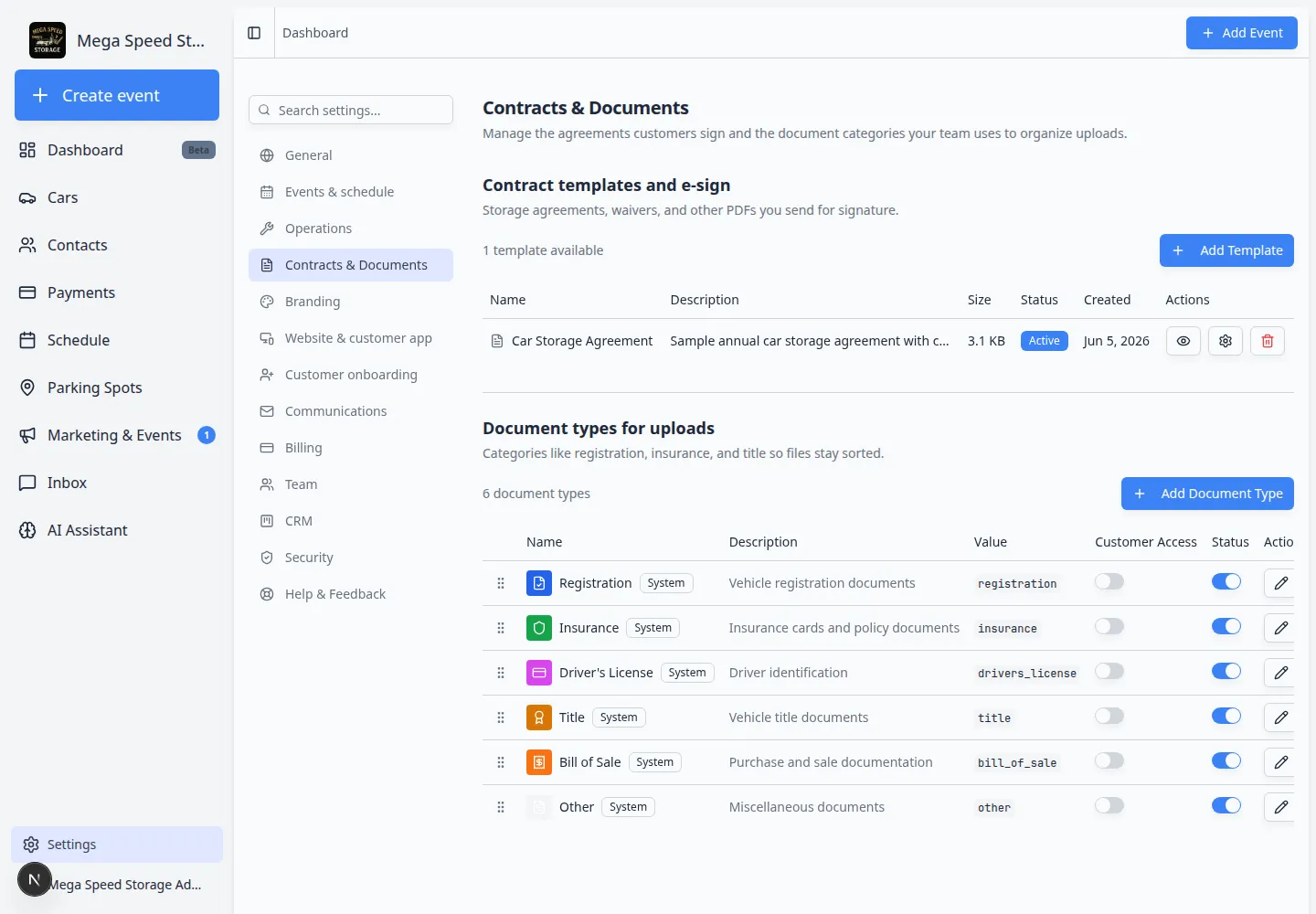Edit the Driver's License document type
Screen dimensions: 1316x914
point(1281,673)
